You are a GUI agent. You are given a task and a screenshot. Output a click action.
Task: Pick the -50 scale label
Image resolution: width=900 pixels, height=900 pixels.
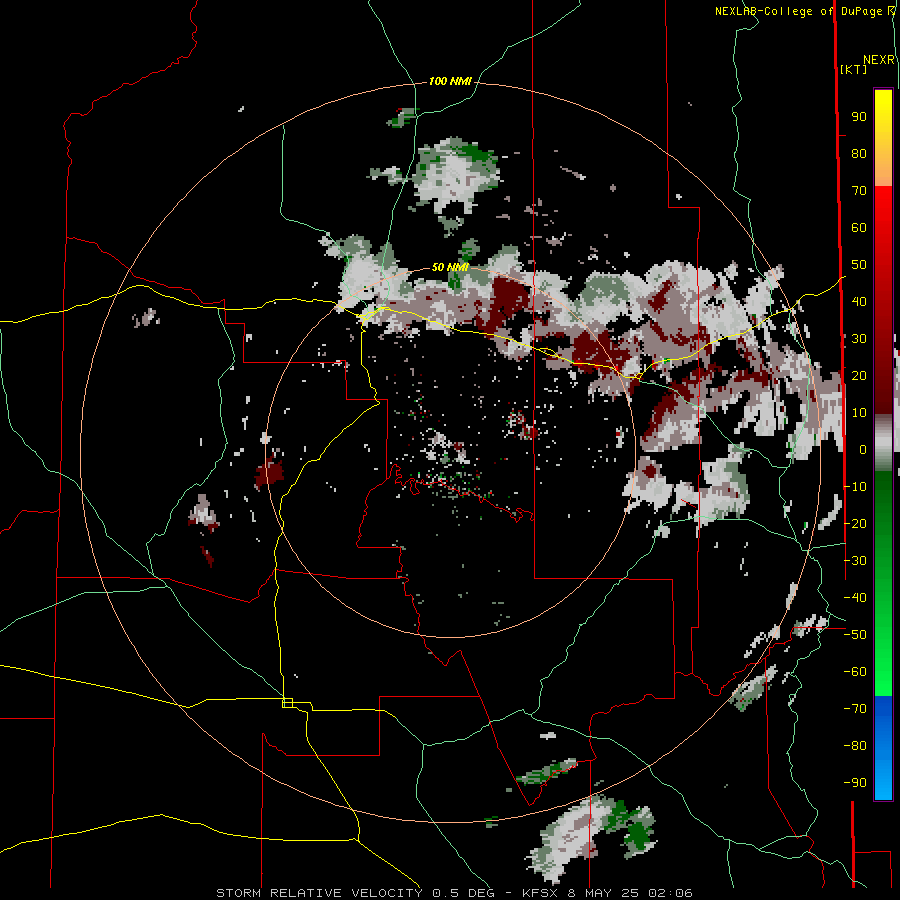(855, 635)
